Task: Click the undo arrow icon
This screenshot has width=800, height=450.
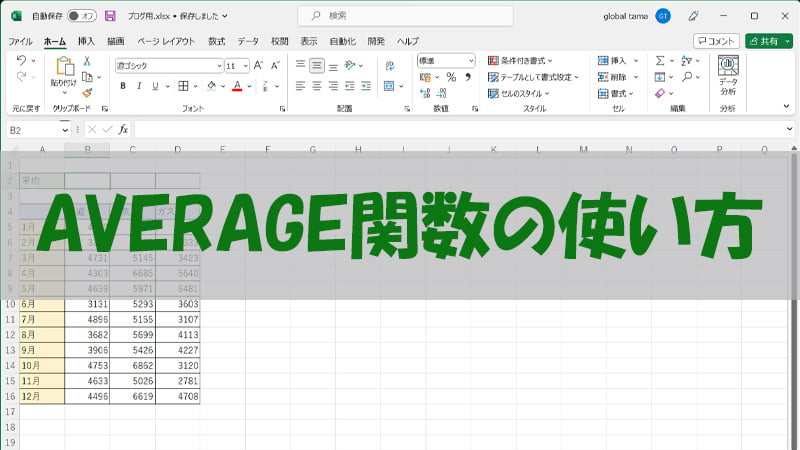Action: [x=21, y=61]
